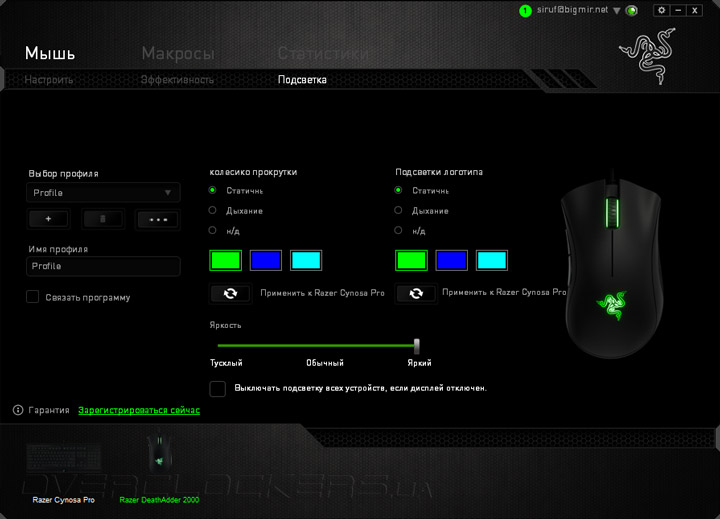
Task: Set brightness to Обычный label
Action: 325,363
